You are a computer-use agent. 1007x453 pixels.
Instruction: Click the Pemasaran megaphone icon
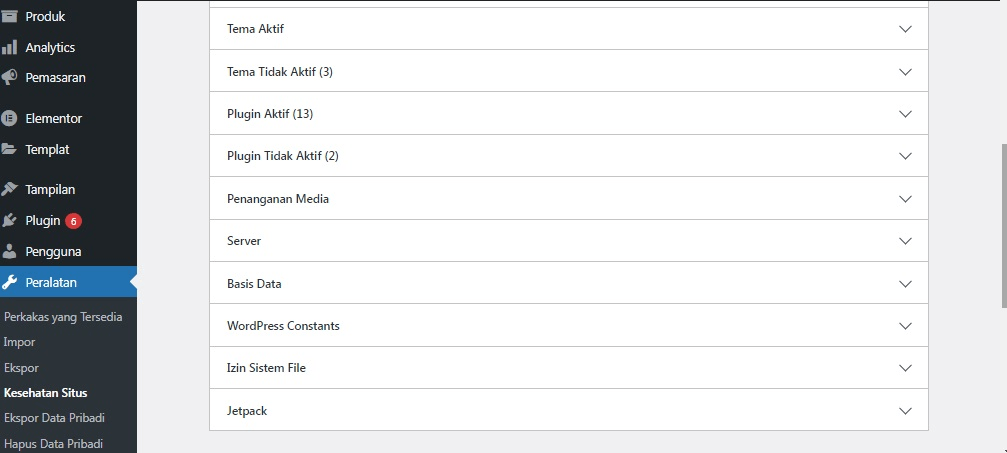point(10,77)
